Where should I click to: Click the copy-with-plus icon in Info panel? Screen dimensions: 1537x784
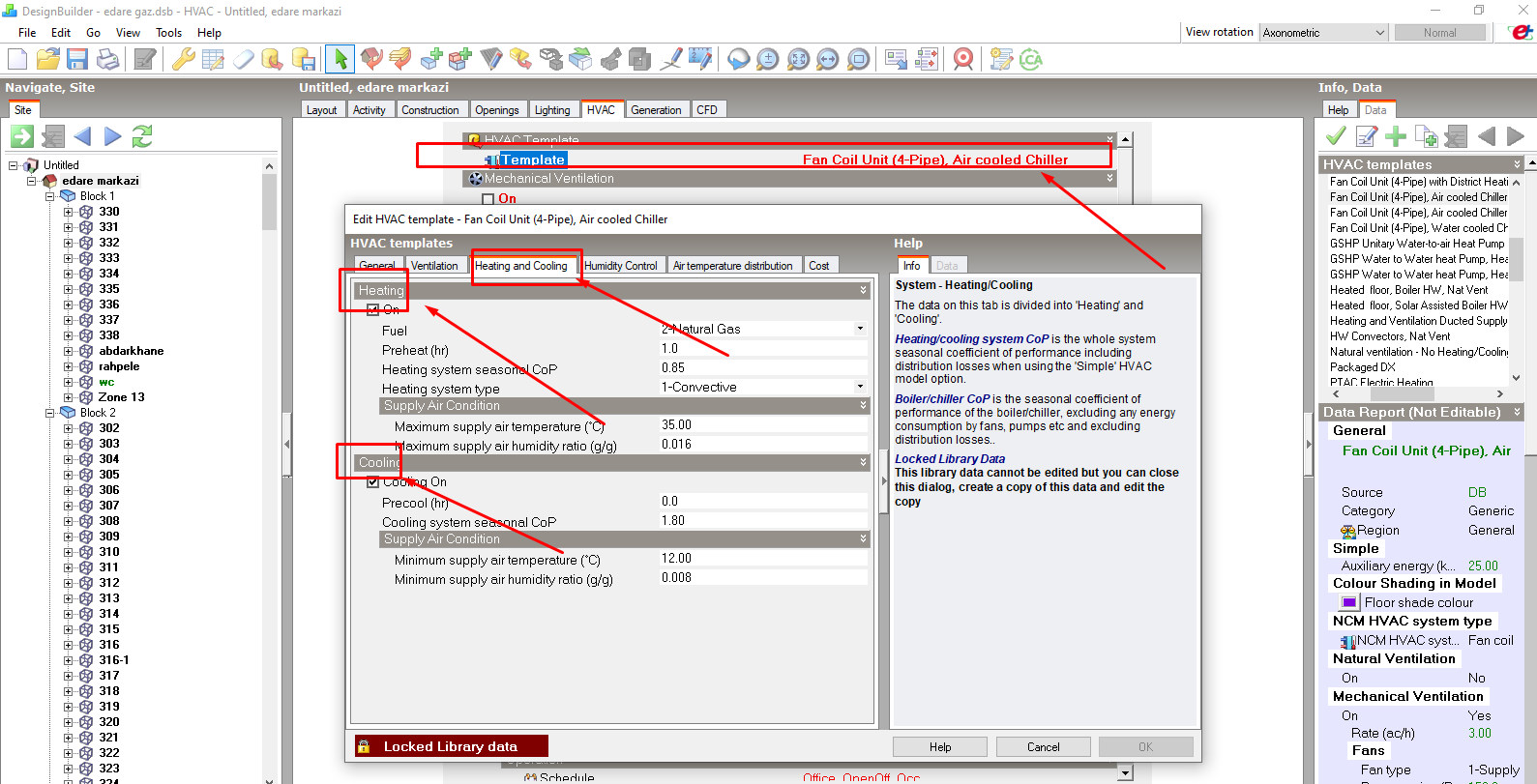coord(1426,136)
